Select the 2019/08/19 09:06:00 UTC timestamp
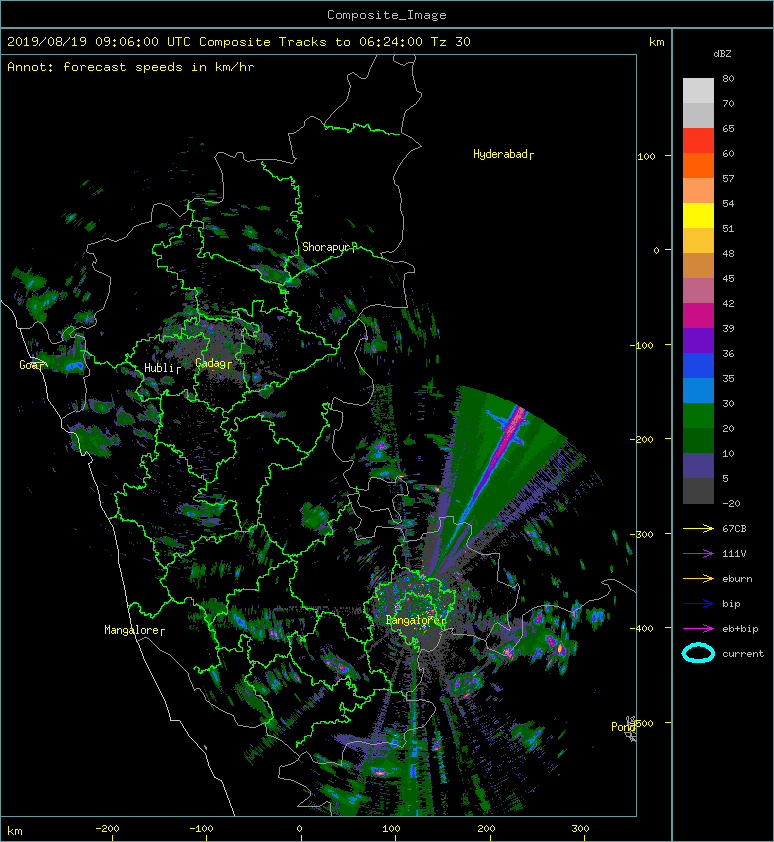This screenshot has height=842, width=774. pyautogui.click(x=98, y=42)
